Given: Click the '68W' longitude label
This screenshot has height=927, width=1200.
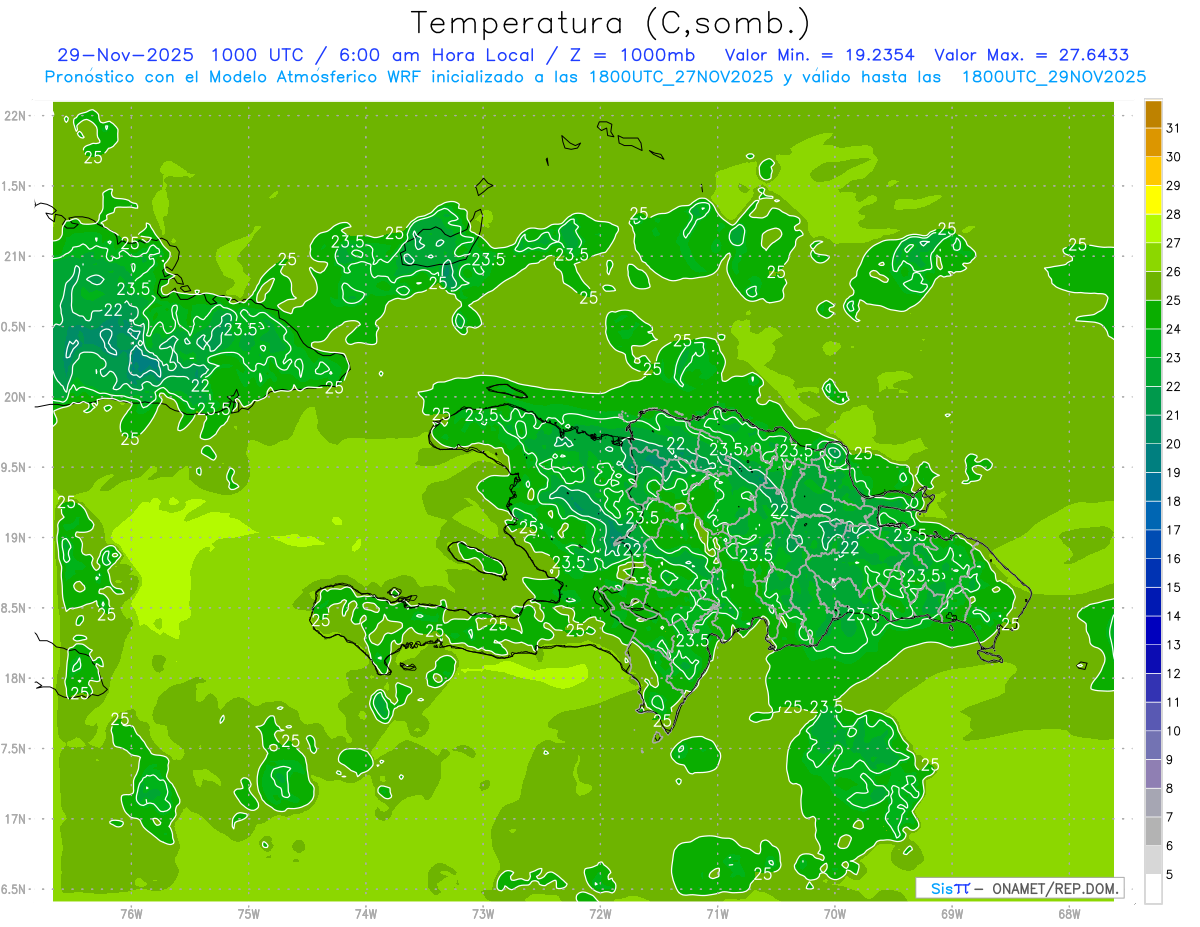Looking at the screenshot, I should tap(1069, 913).
